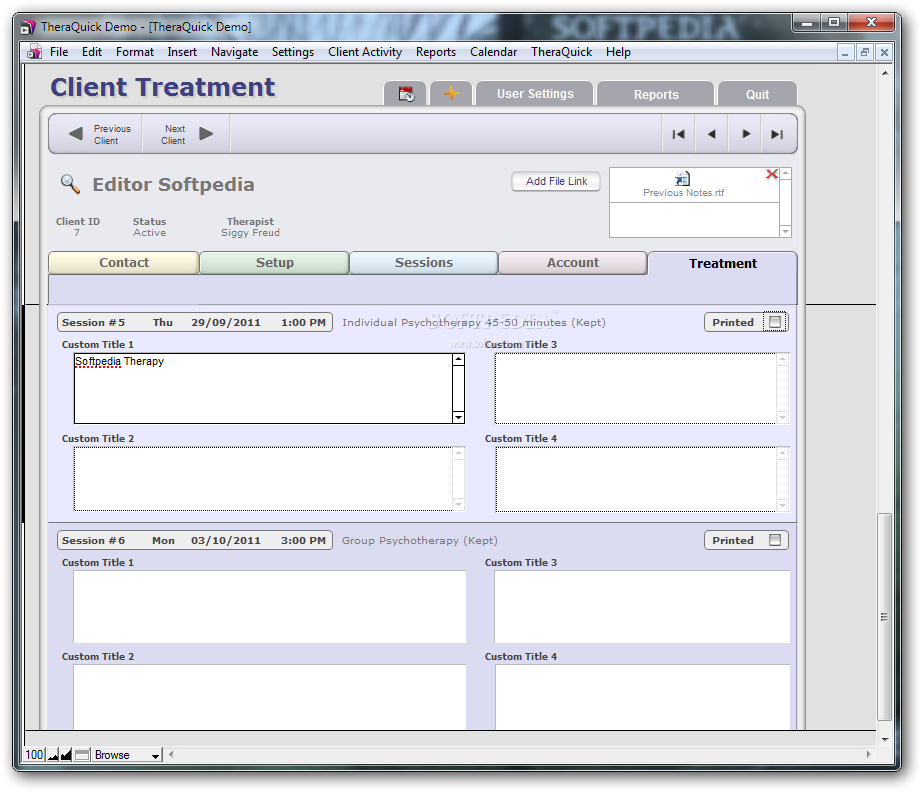This screenshot has height=792, width=922.
Task: Select the Treatment tab
Action: click(x=723, y=263)
